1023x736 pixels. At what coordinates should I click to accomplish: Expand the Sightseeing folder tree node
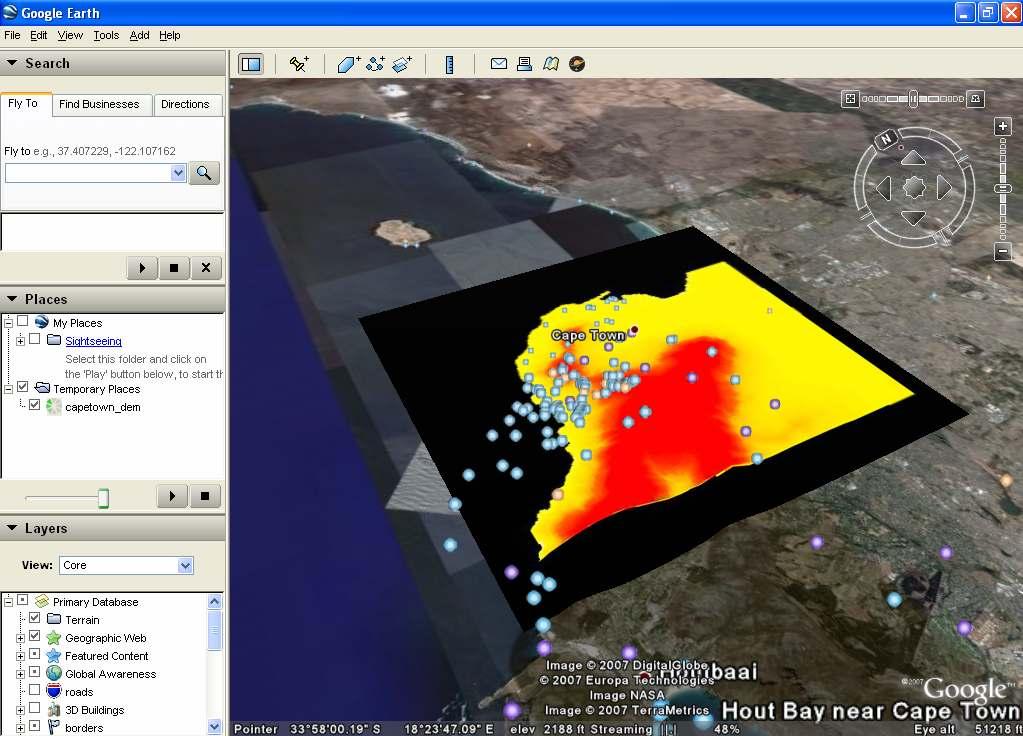(20, 341)
